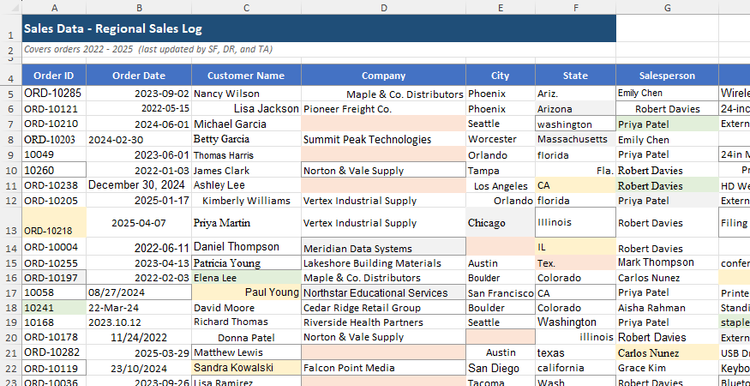Screen dimensions: 750x386
Task: Select cell Lakeshore Building Materials
Action: pos(383,263)
